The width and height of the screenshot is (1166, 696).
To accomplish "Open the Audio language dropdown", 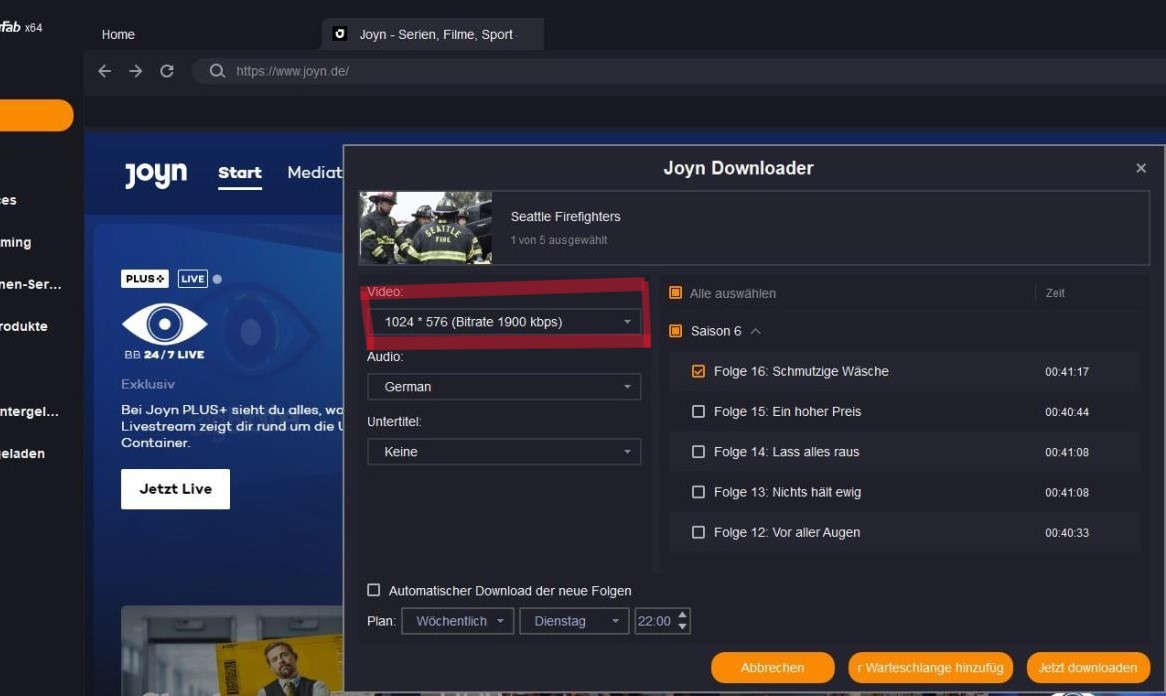I will pyautogui.click(x=504, y=387).
